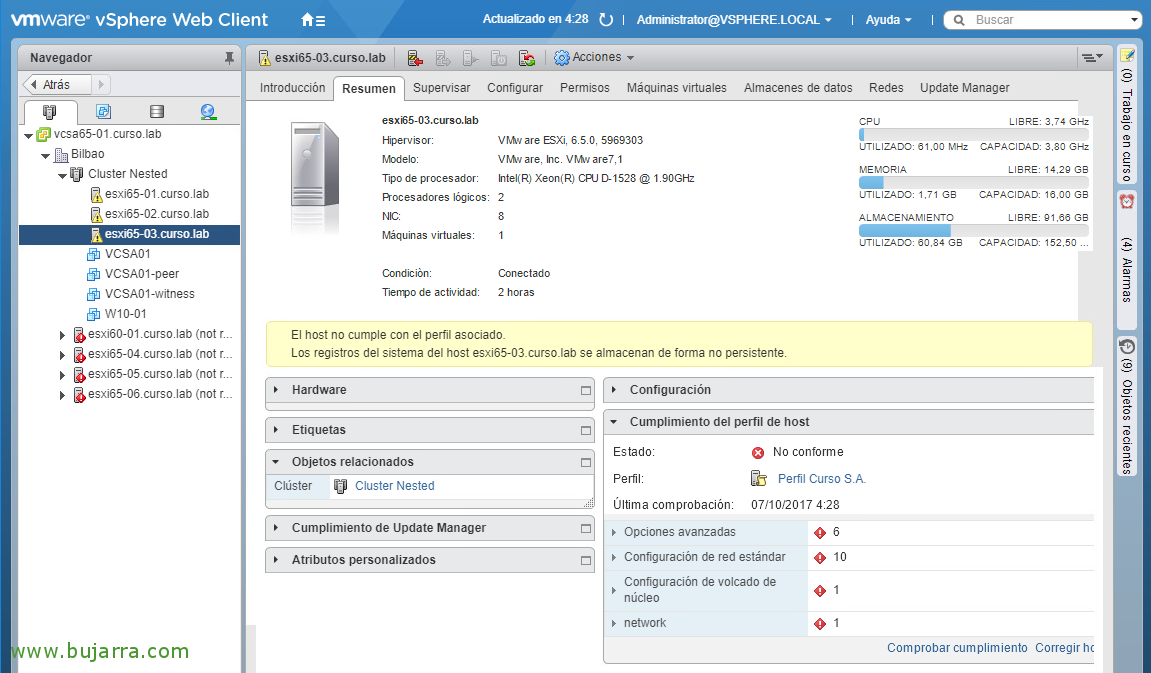Collapse the Cluster Nested tree node
The width and height of the screenshot is (1151, 673).
pyautogui.click(x=62, y=175)
